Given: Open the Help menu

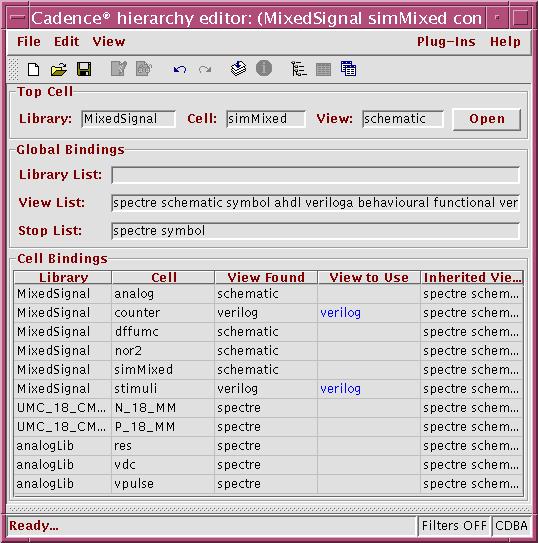Looking at the screenshot, I should click(x=505, y=42).
